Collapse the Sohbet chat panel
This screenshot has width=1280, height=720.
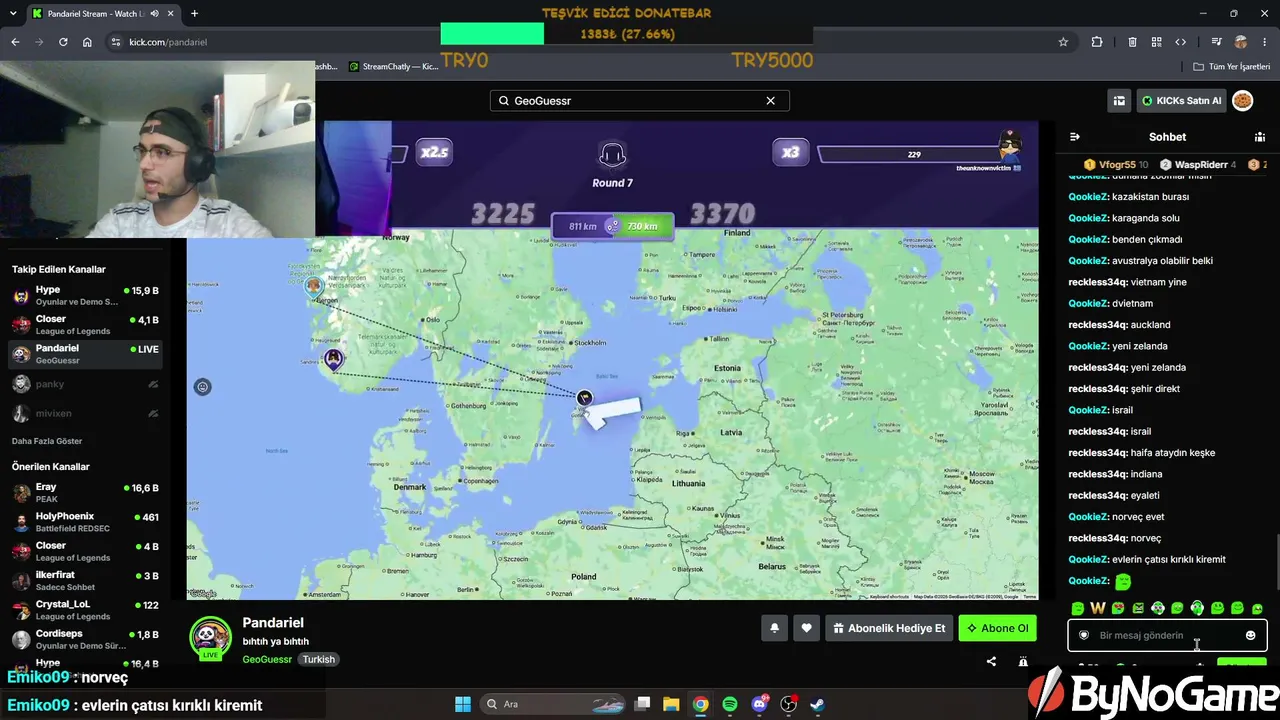[x=1075, y=137]
